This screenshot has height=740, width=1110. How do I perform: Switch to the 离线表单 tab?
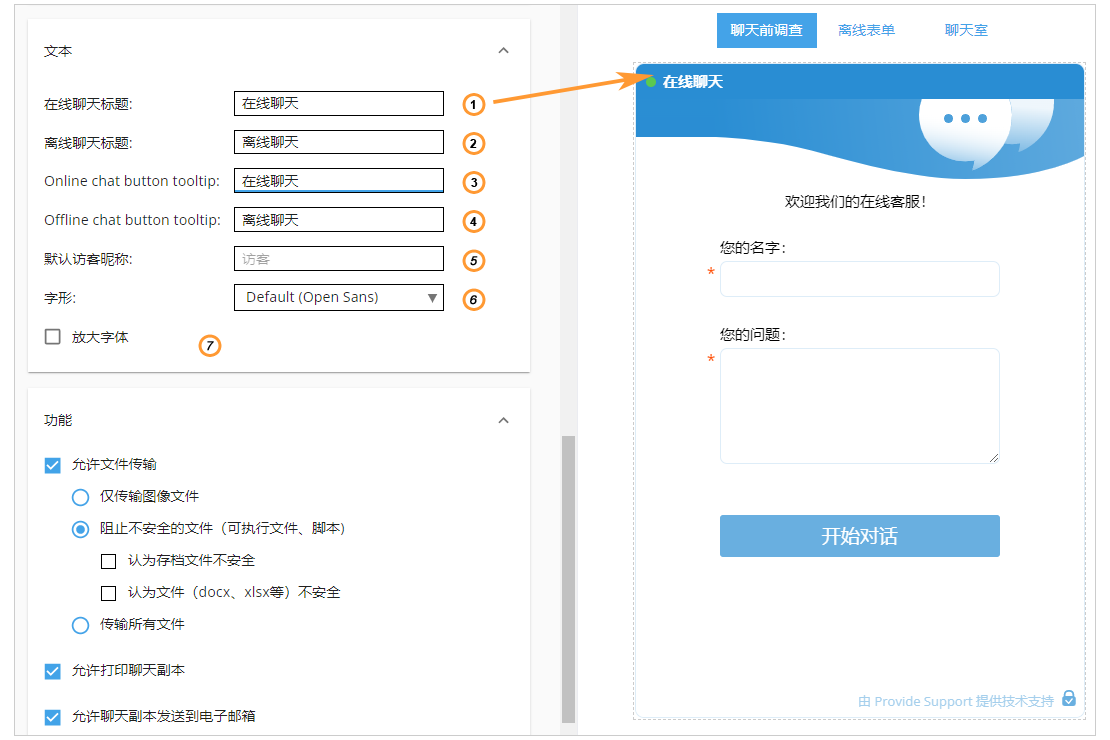(866, 30)
